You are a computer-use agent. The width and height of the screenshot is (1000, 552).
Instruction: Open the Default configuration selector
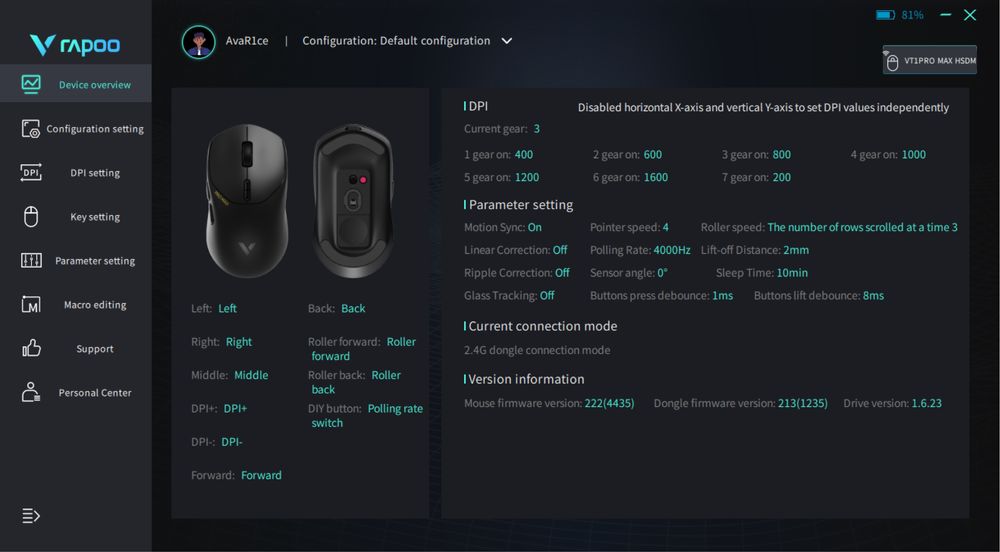coord(396,41)
